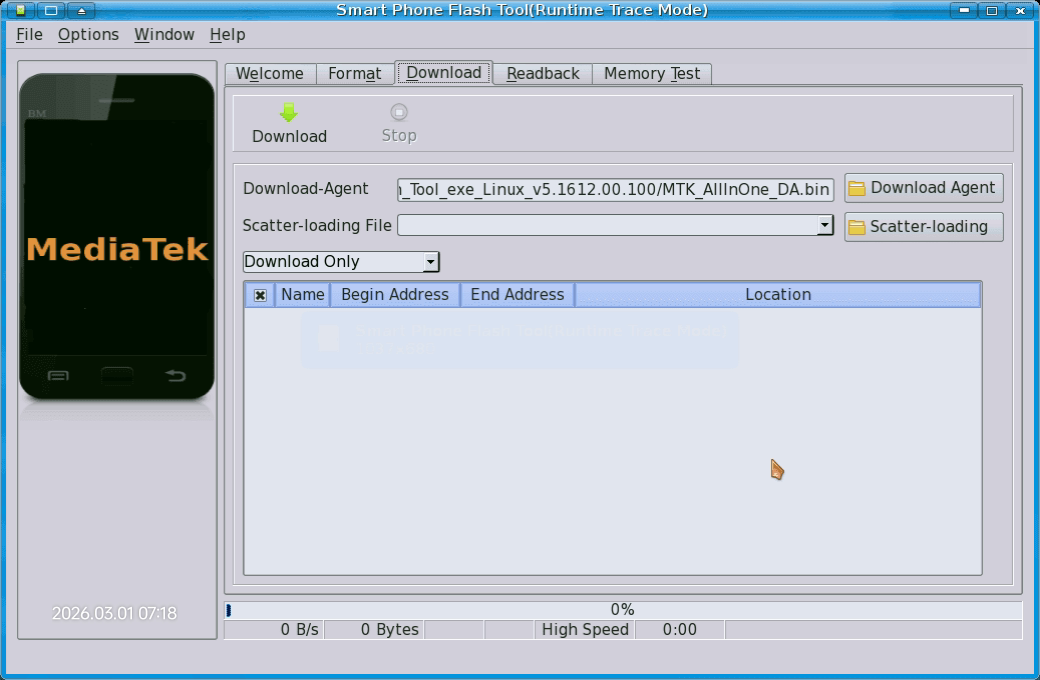
Task: Open the File menu
Action: (29, 34)
